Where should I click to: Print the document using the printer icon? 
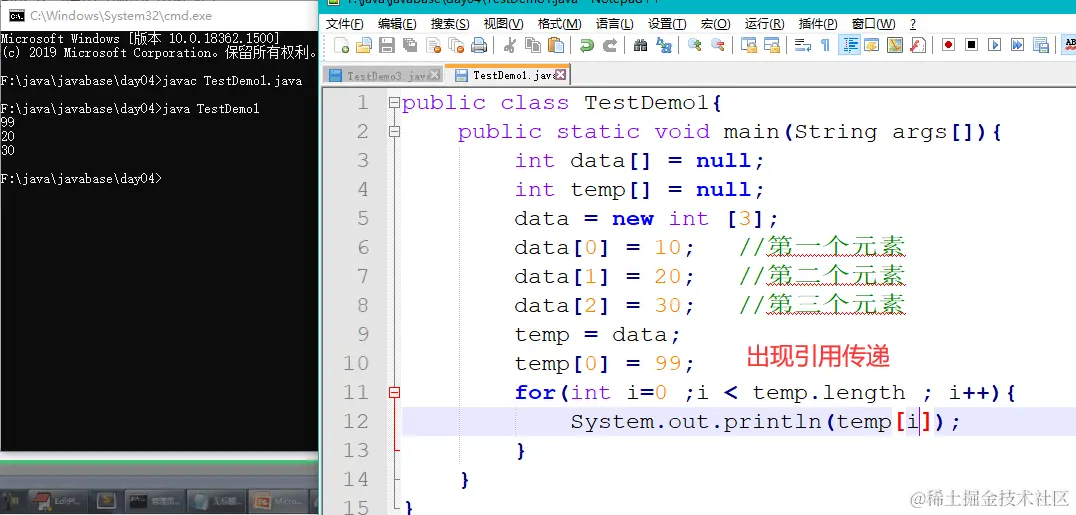tap(479, 45)
